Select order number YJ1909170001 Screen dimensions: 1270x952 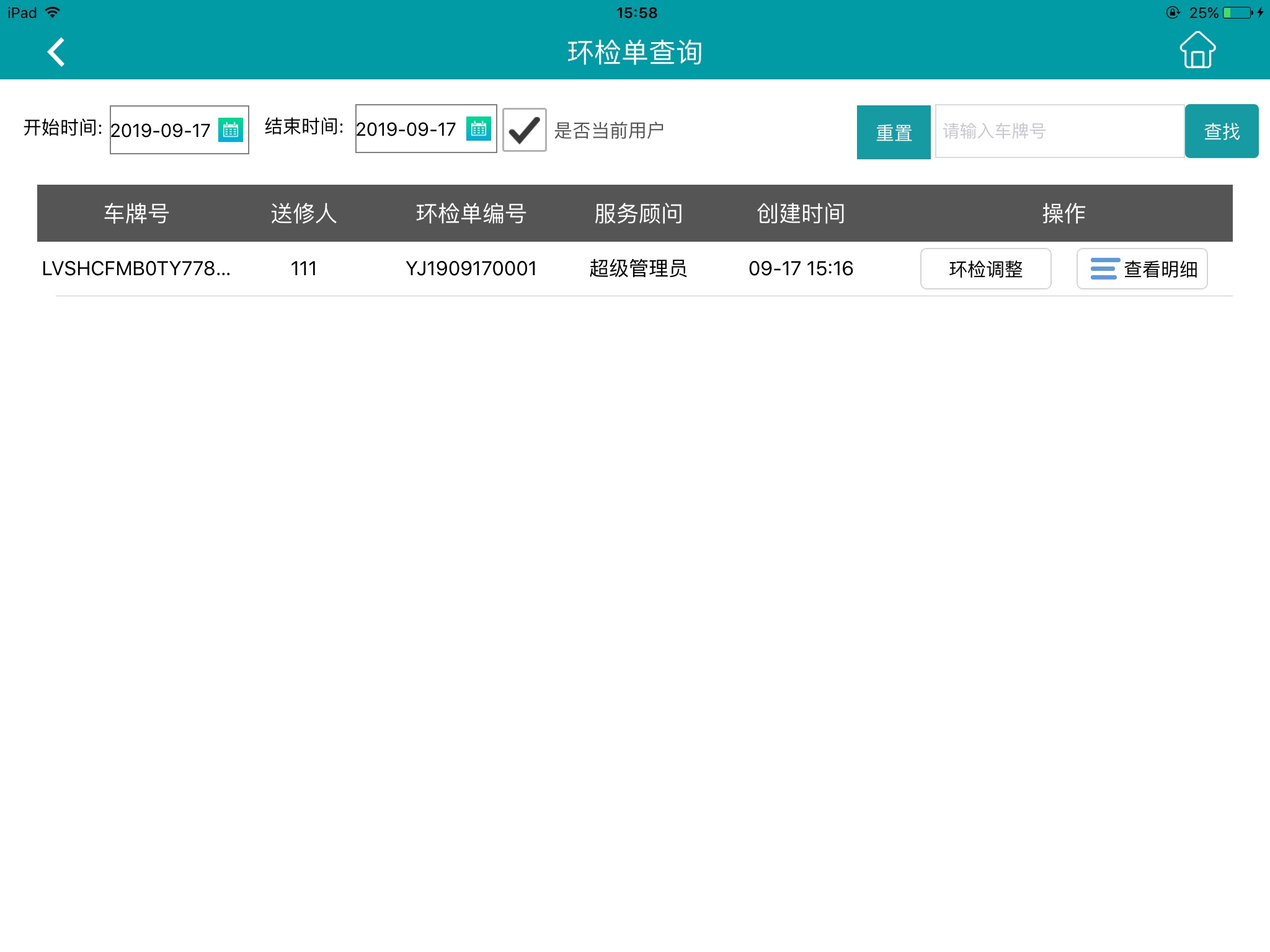471,268
